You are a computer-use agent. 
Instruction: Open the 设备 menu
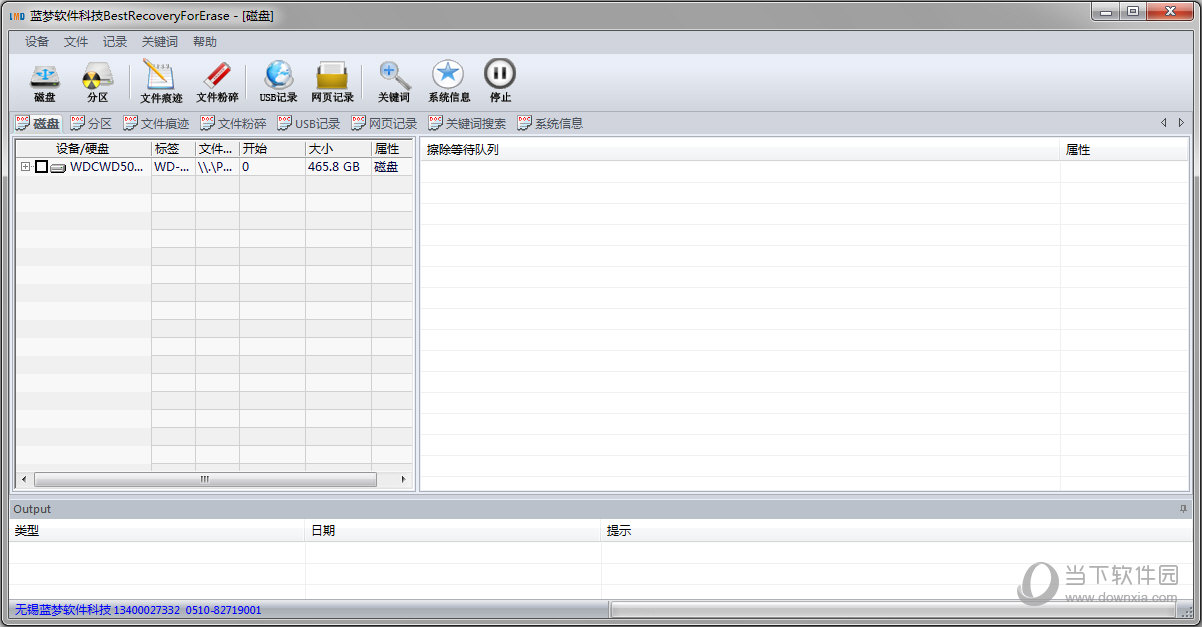37,42
